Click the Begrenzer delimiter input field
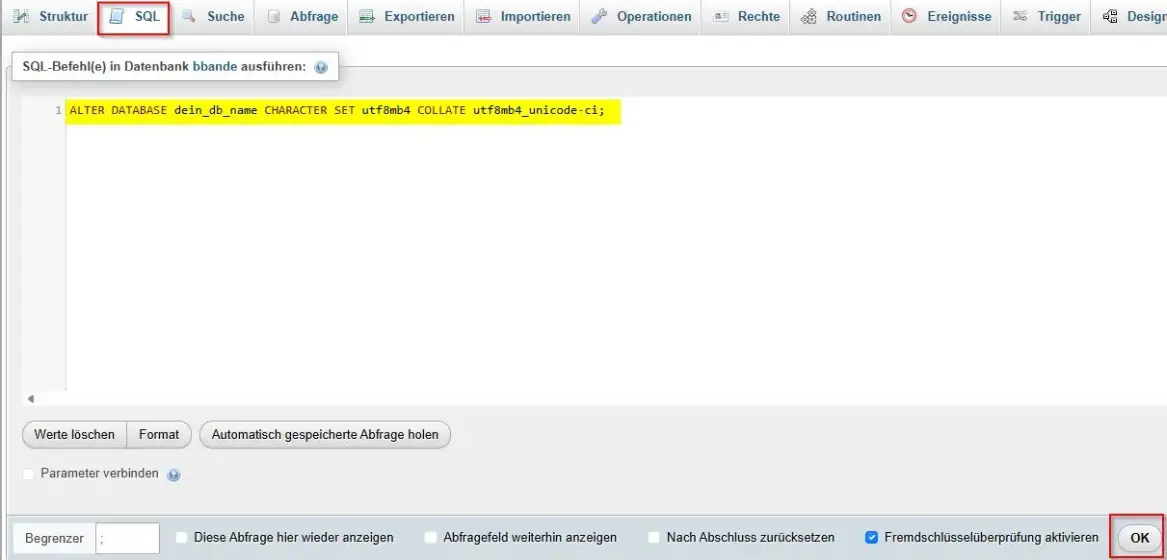This screenshot has width=1167, height=560. click(127, 538)
